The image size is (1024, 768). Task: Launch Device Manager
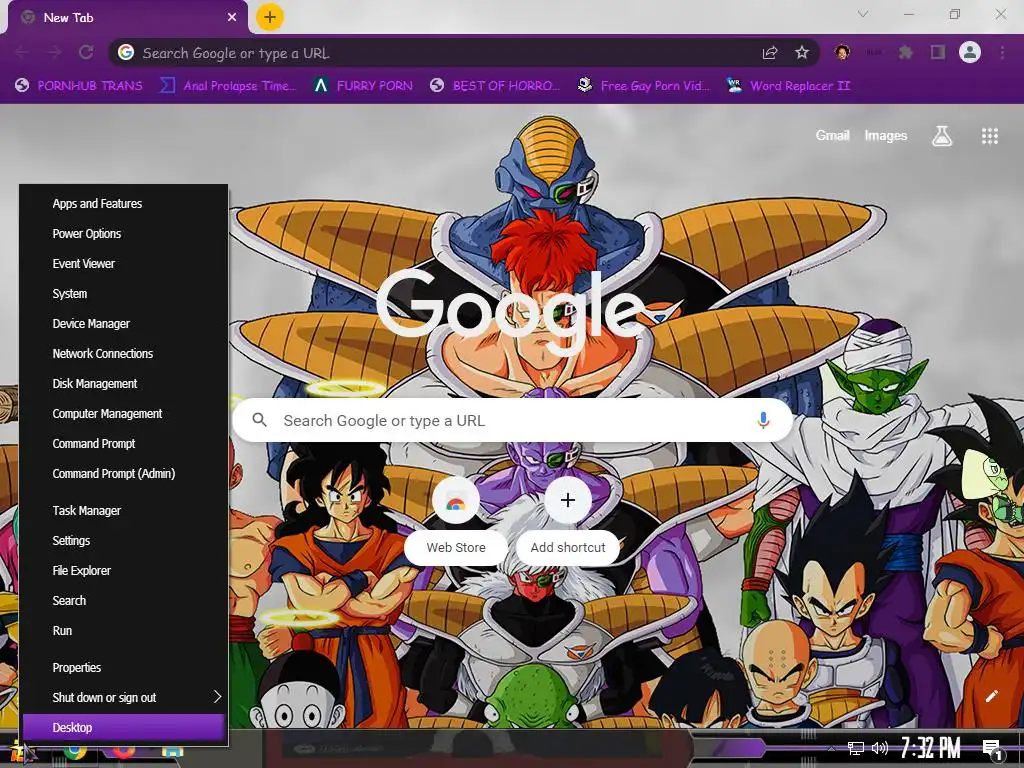(124, 324)
